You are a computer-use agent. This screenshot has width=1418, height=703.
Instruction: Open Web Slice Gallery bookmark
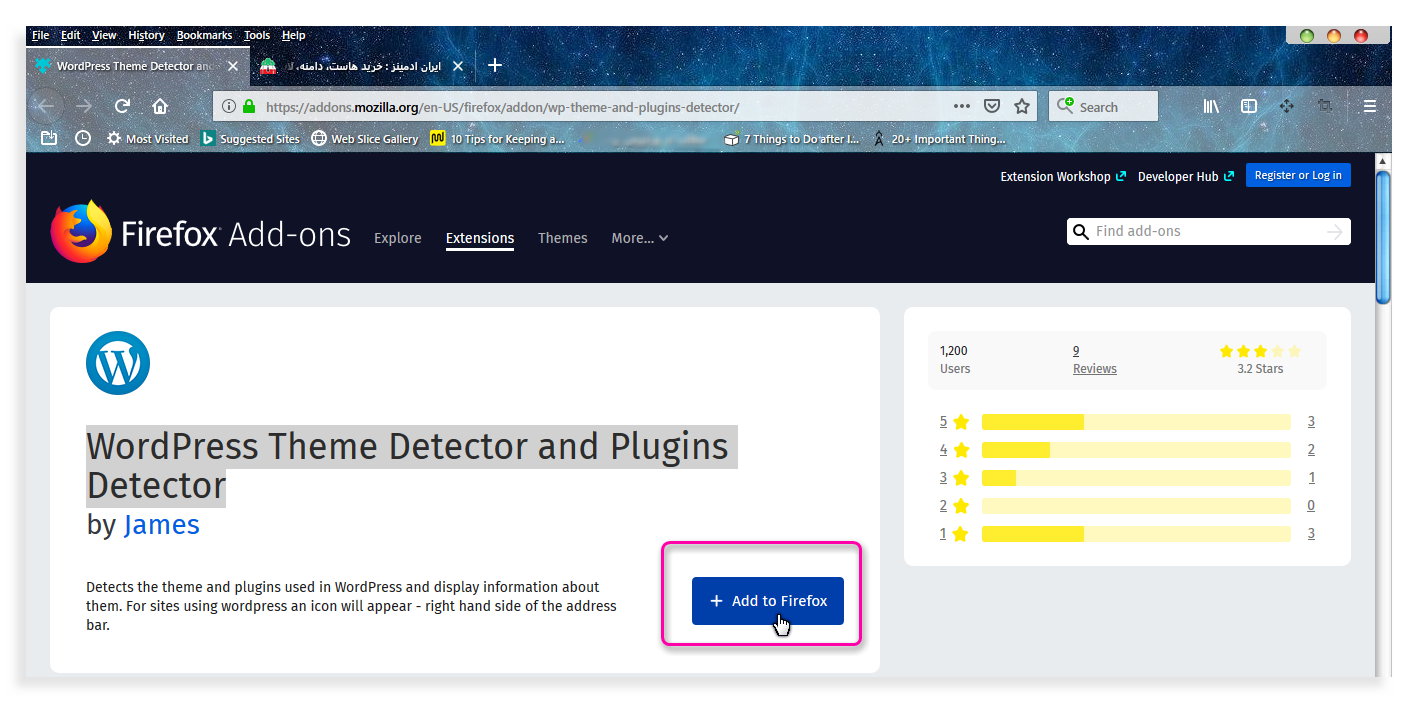[365, 139]
